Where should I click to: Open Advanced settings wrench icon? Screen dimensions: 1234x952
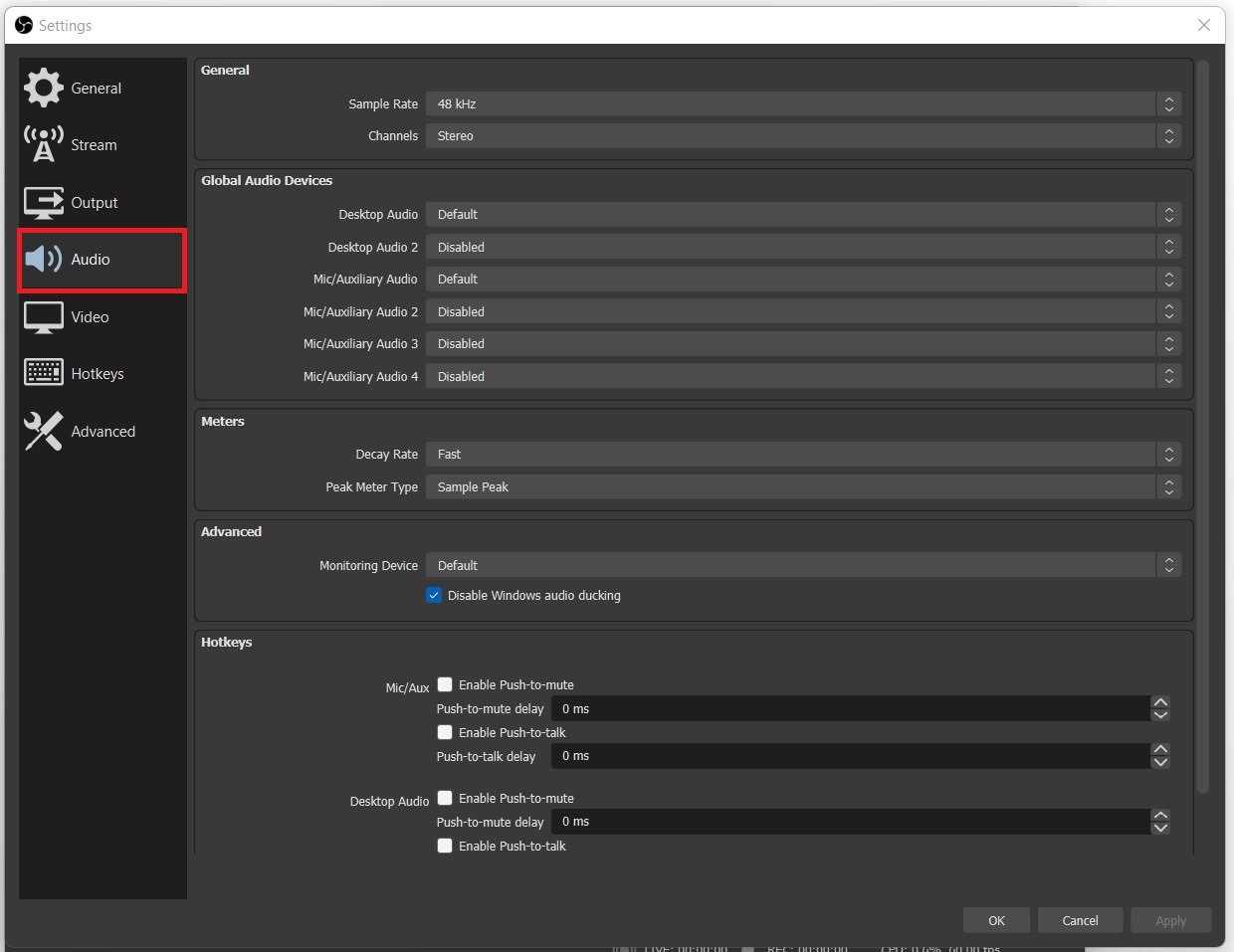44,431
